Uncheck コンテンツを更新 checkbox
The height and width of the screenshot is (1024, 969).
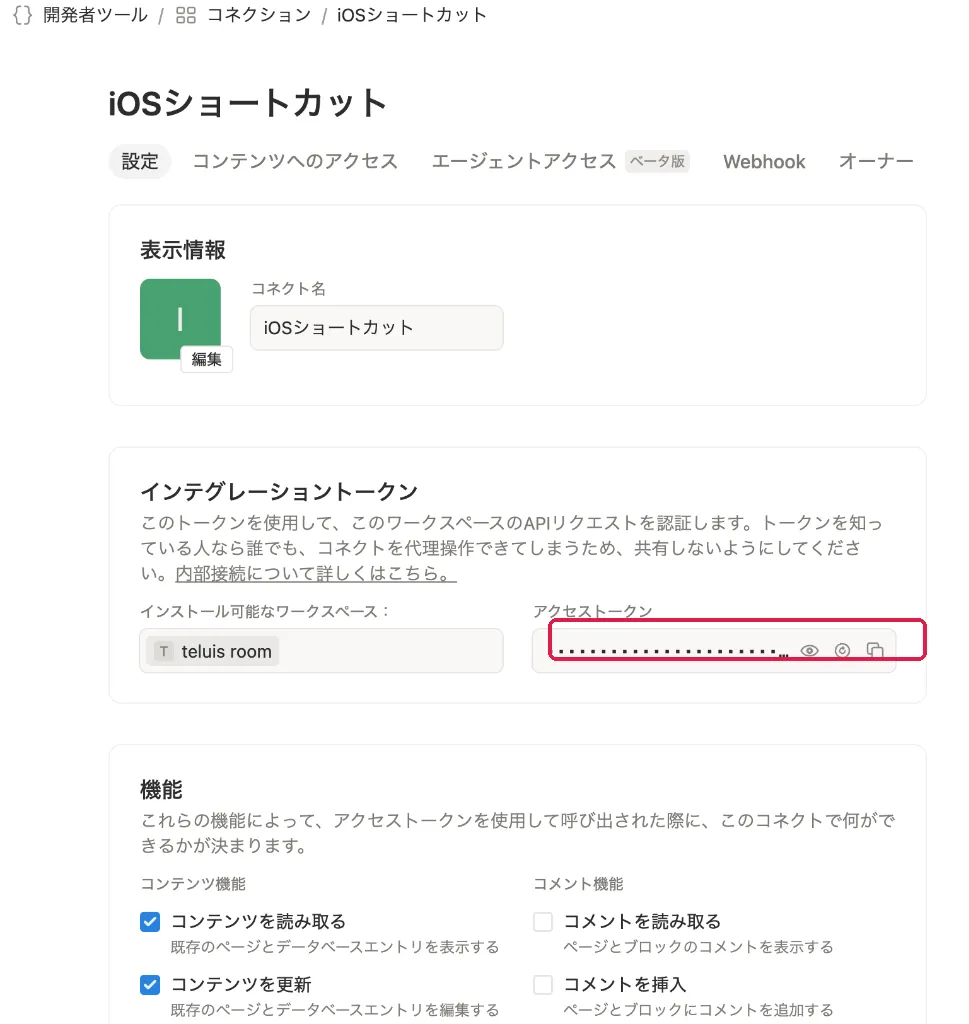150,985
